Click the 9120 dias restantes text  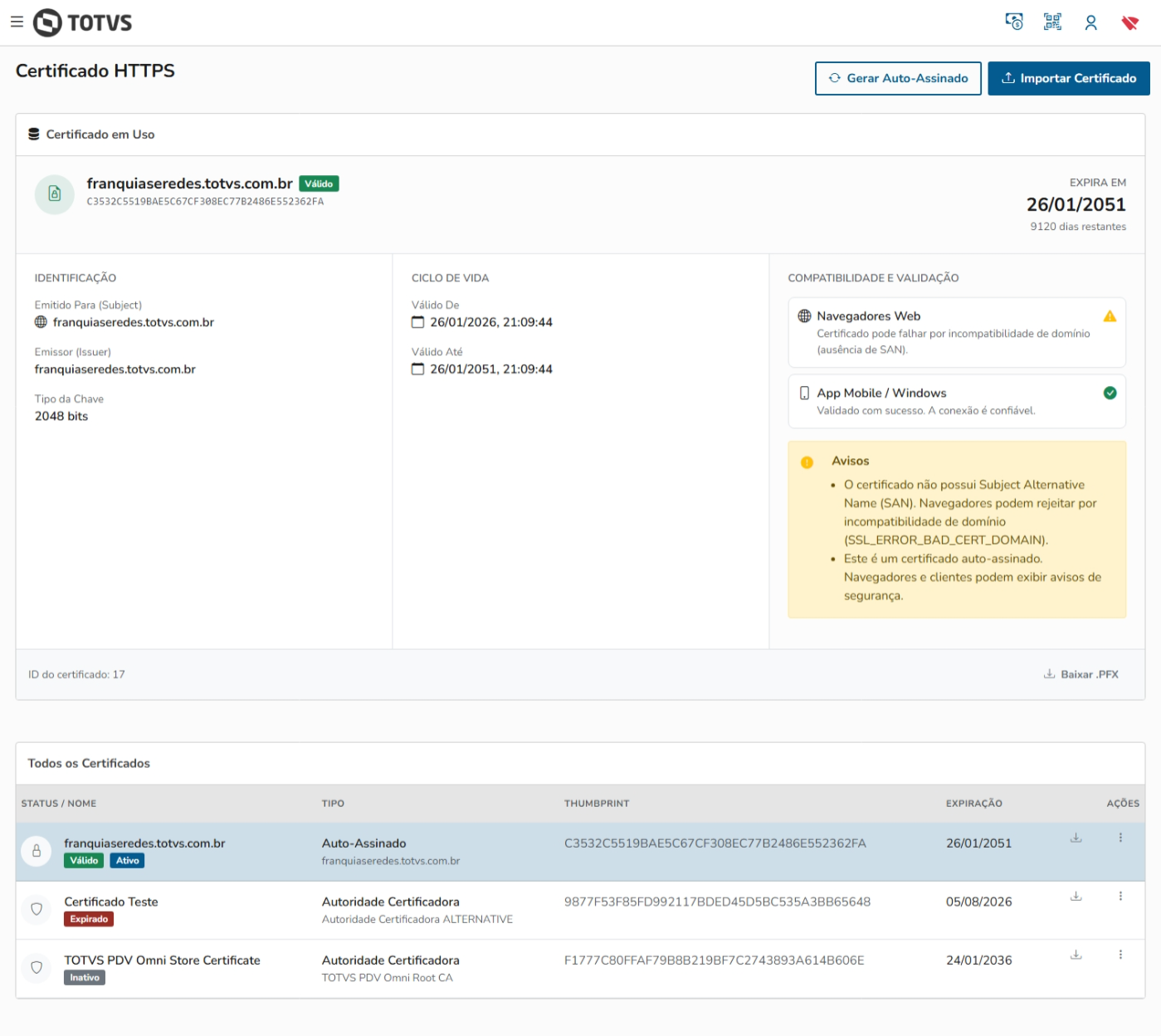click(1078, 227)
